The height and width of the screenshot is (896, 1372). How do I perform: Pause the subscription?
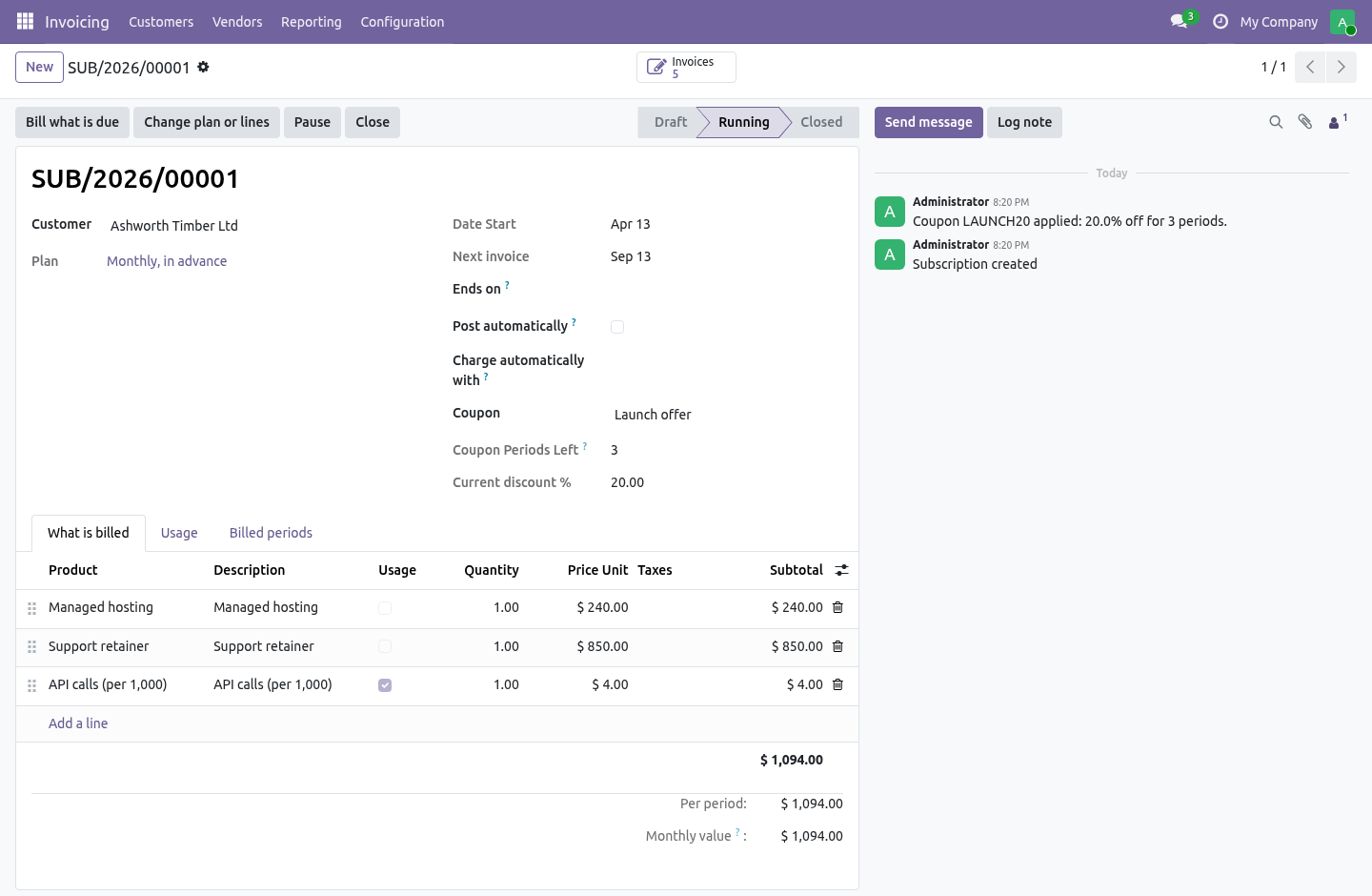[x=313, y=122]
